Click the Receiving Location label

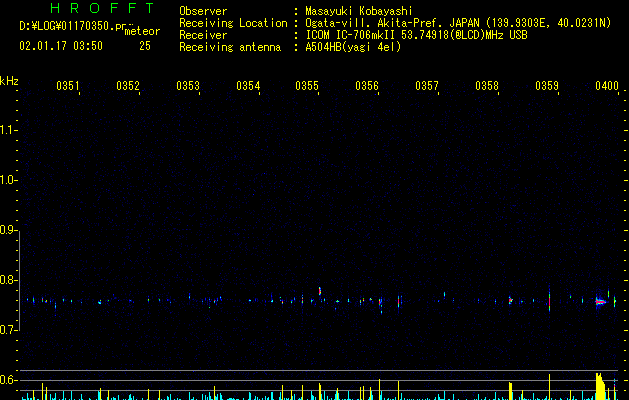[x=233, y=23]
